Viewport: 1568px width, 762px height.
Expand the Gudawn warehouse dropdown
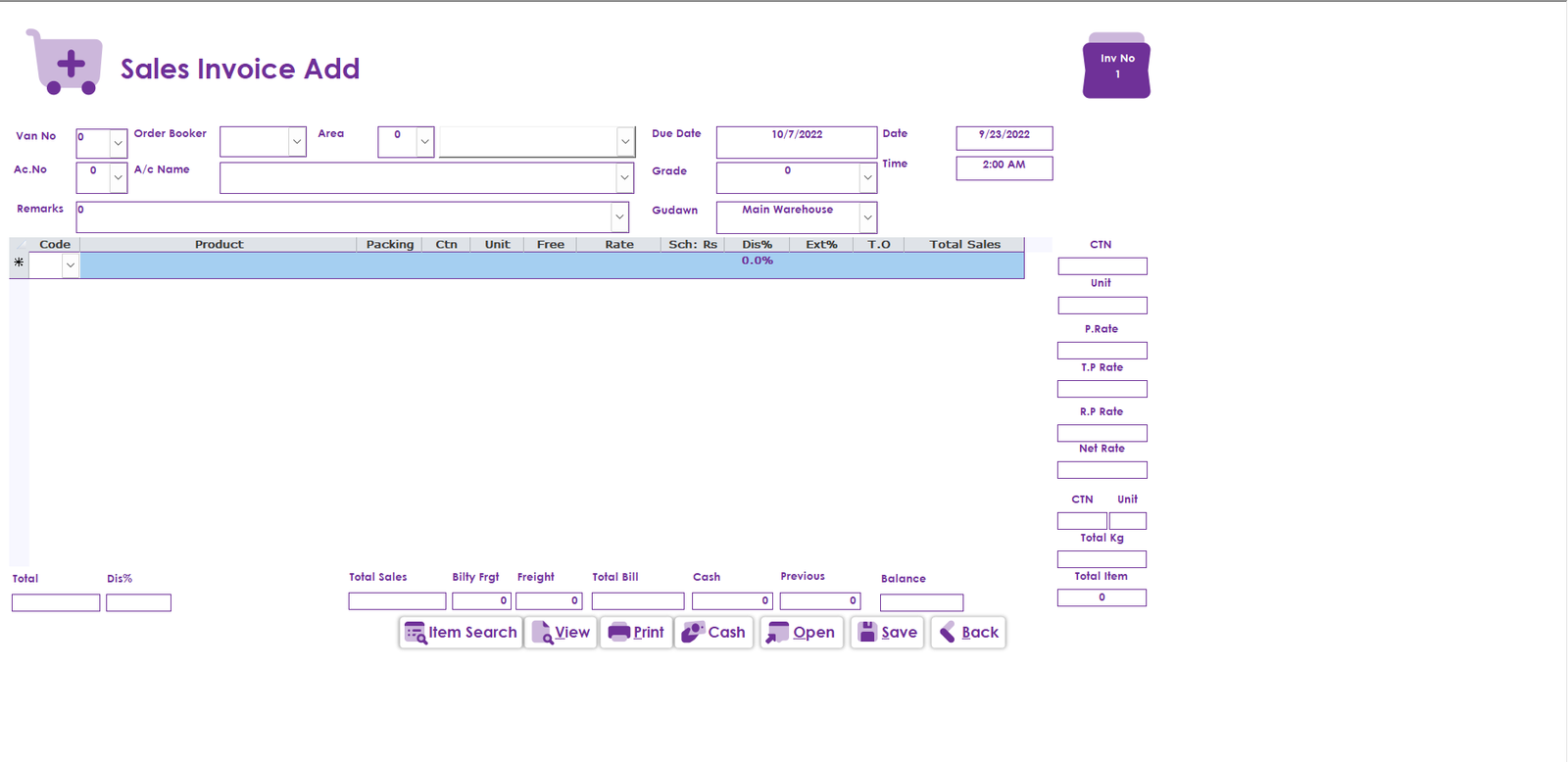coord(867,217)
